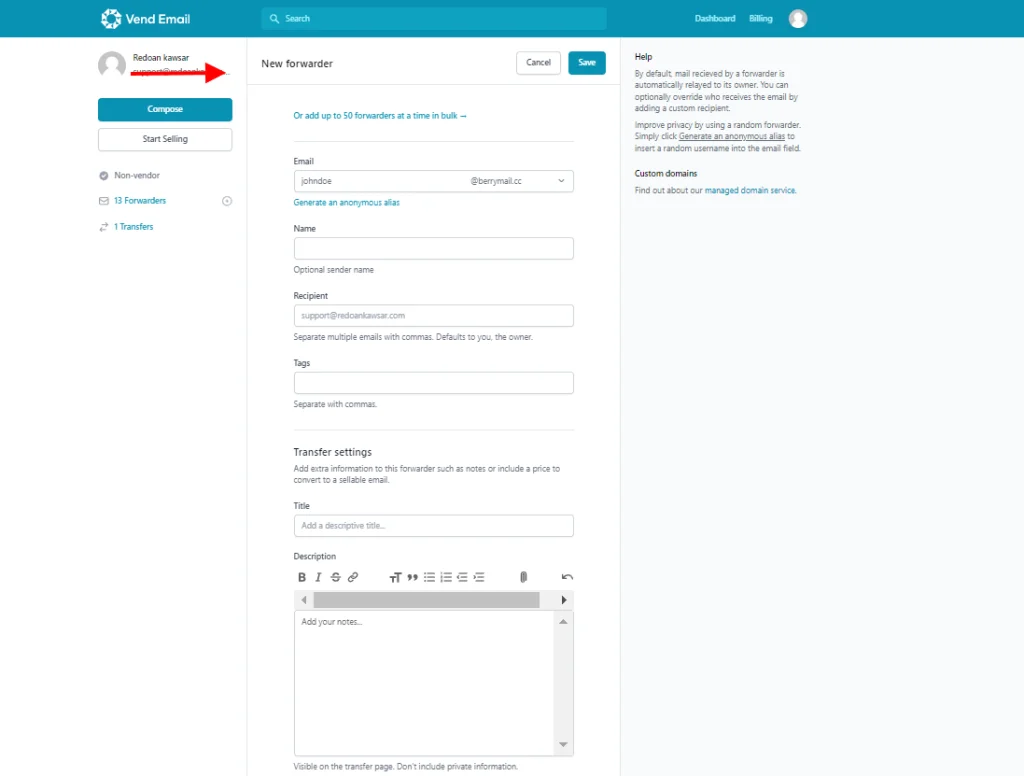Click the strikethrough formatting icon
Image resolution: width=1024 pixels, height=776 pixels.
tap(335, 577)
